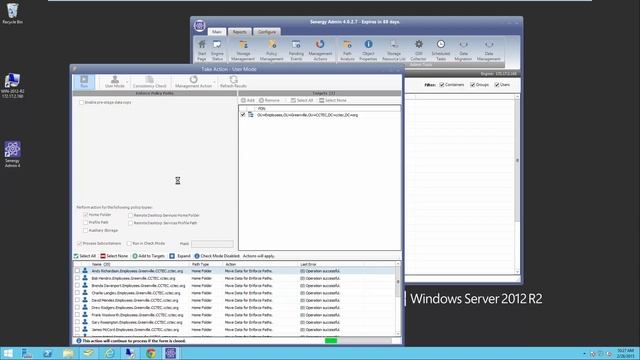Click the Check Mode Disabled info icon

tap(197, 256)
